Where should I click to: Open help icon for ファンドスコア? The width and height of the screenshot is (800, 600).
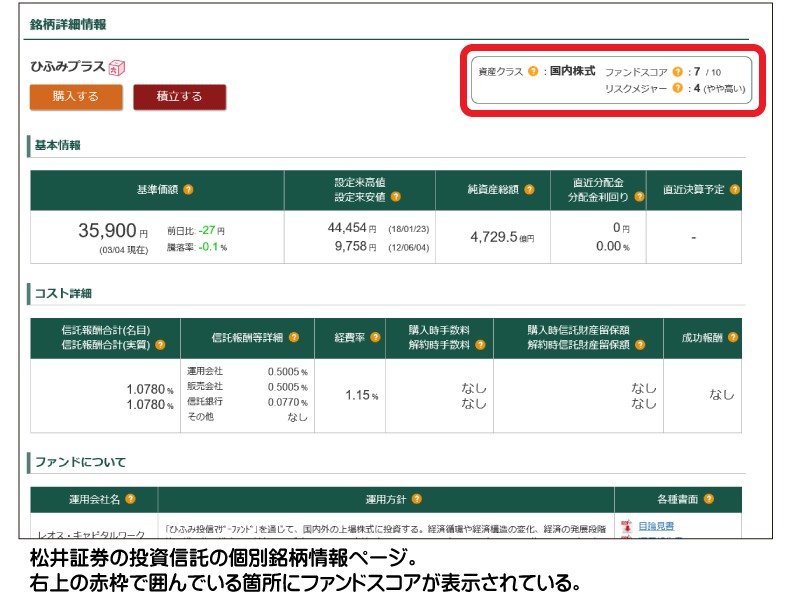[x=678, y=71]
